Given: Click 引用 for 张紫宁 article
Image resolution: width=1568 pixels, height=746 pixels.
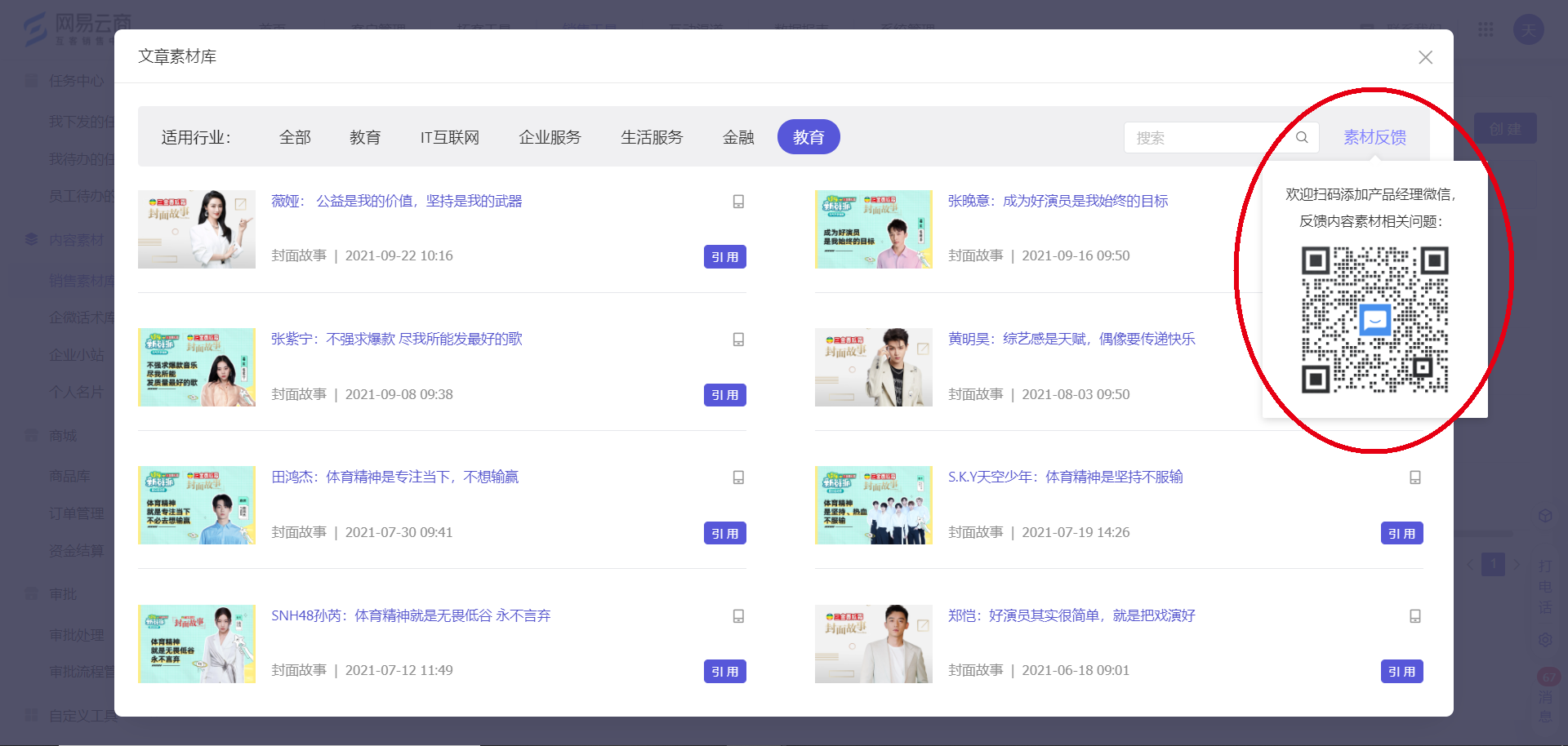Looking at the screenshot, I should (x=725, y=395).
